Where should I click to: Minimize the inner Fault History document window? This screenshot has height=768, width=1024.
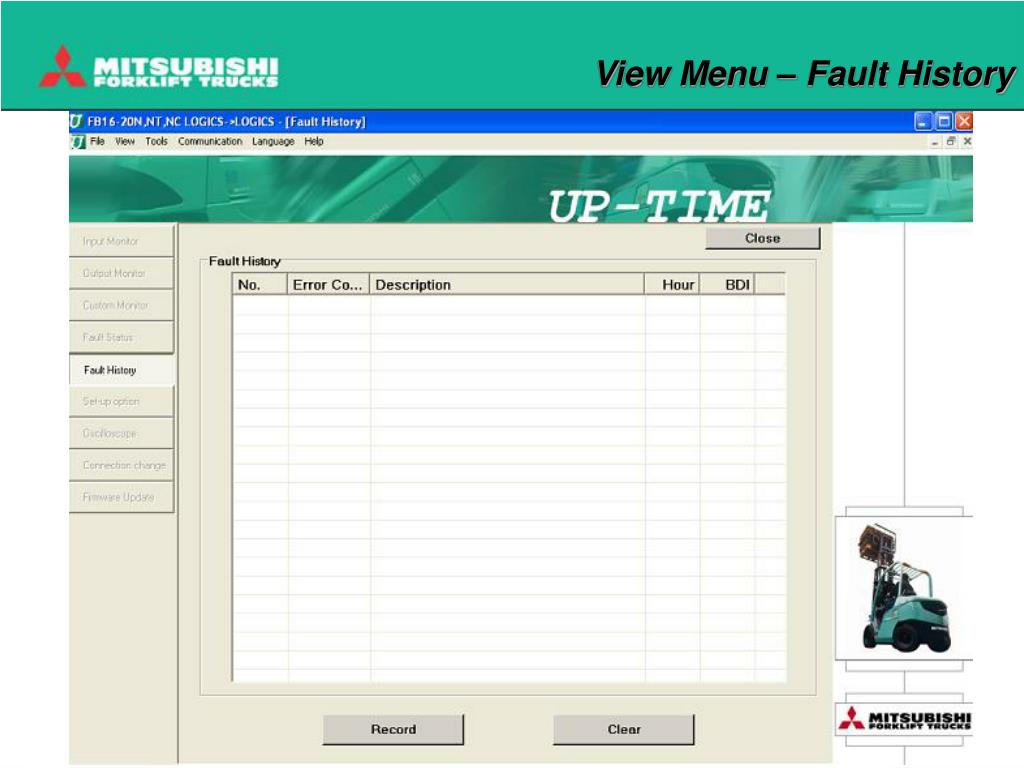[936, 142]
